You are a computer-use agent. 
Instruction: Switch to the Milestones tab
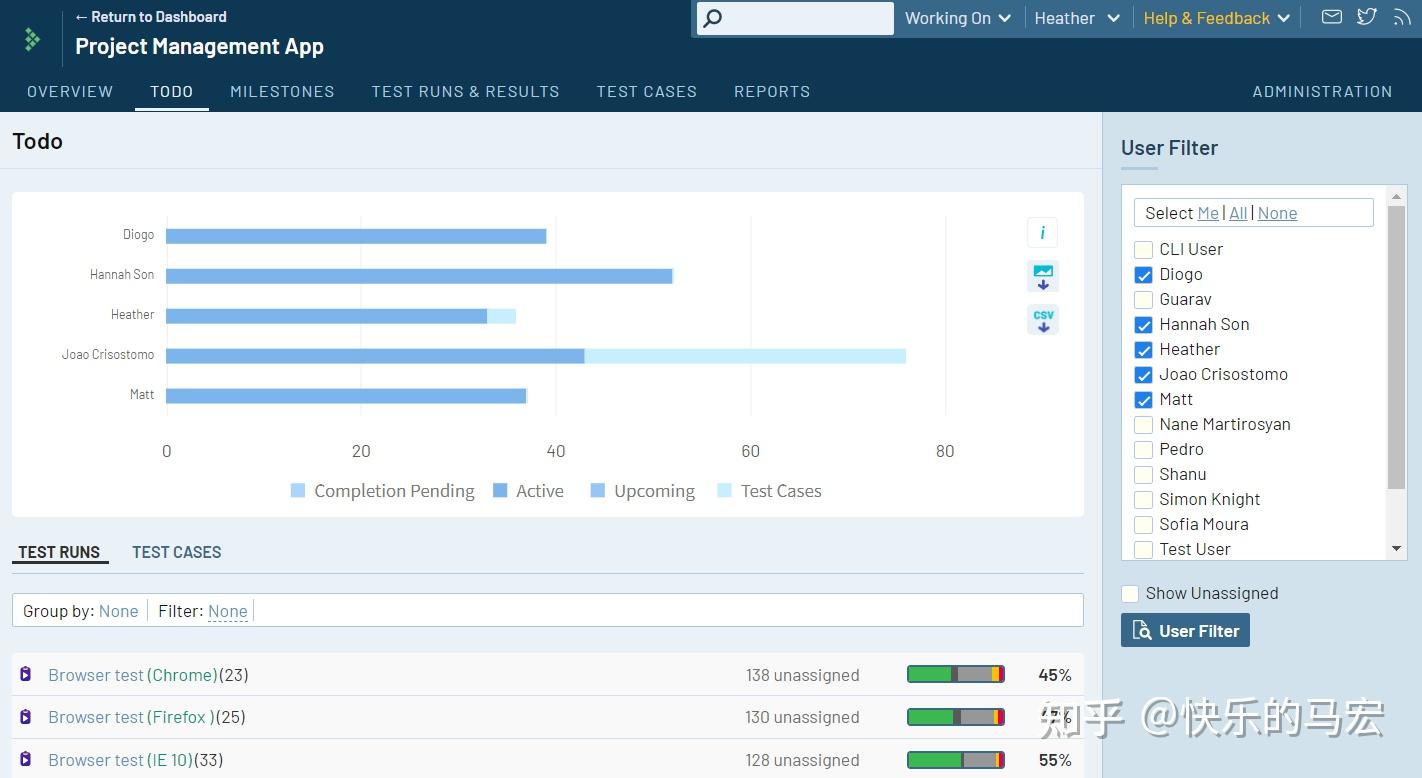tap(282, 91)
